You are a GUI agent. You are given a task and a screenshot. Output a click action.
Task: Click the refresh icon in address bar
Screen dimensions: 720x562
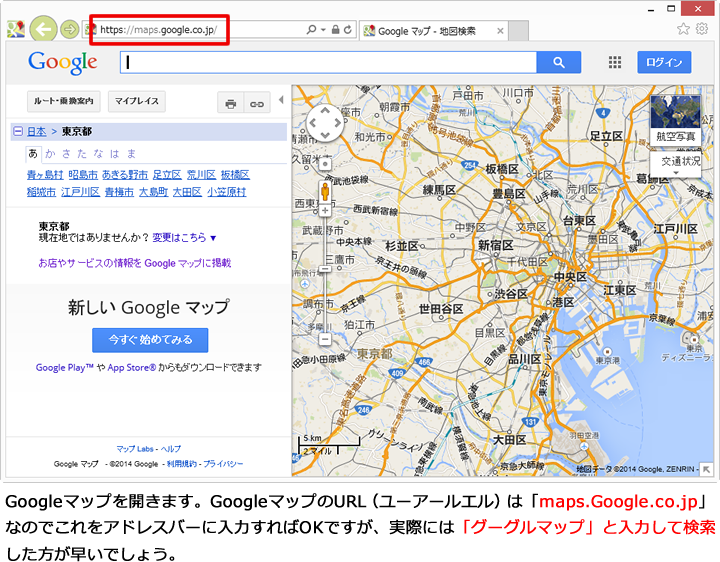click(x=348, y=30)
